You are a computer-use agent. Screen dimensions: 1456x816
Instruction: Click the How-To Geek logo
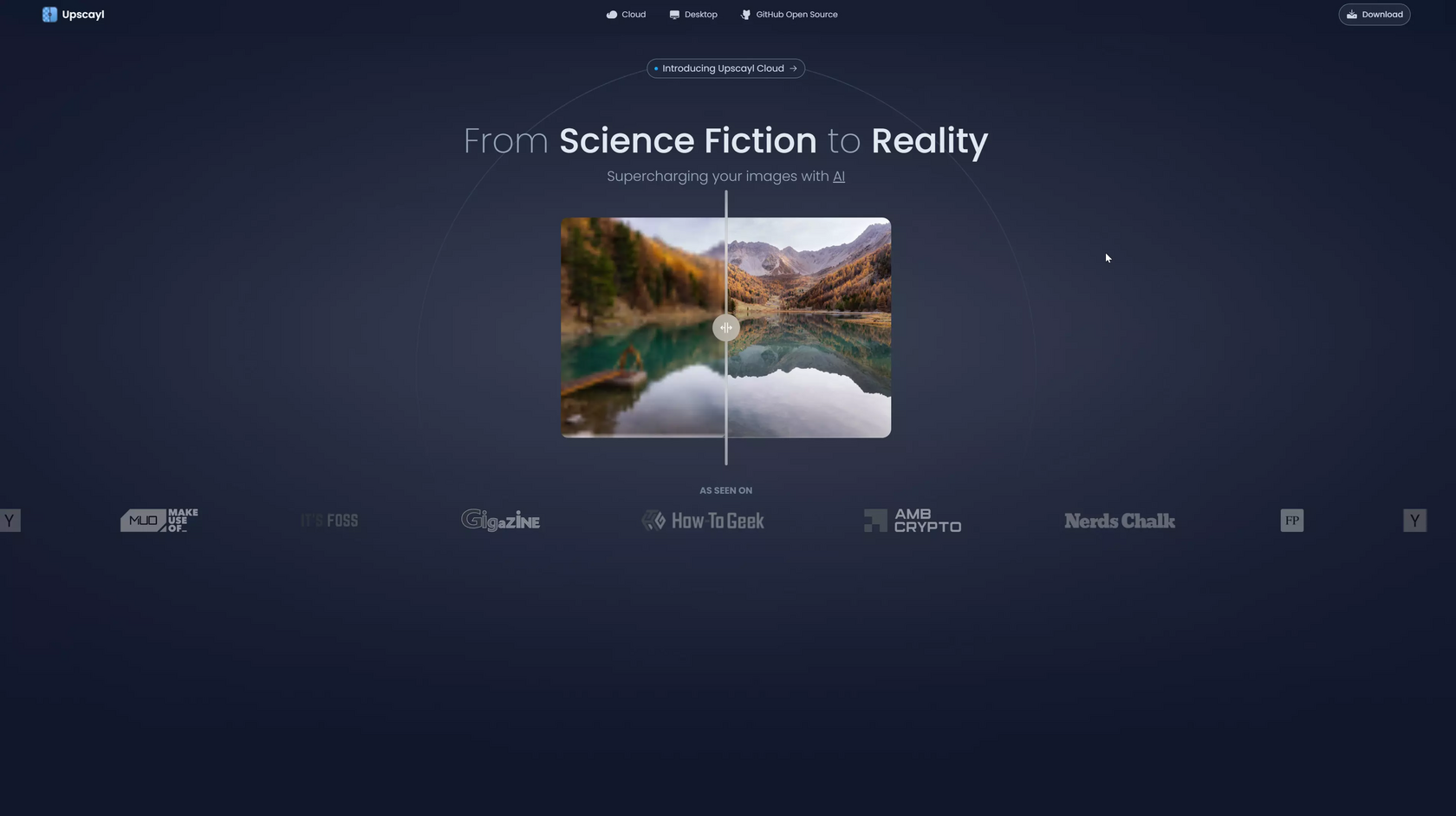pyautogui.click(x=703, y=521)
